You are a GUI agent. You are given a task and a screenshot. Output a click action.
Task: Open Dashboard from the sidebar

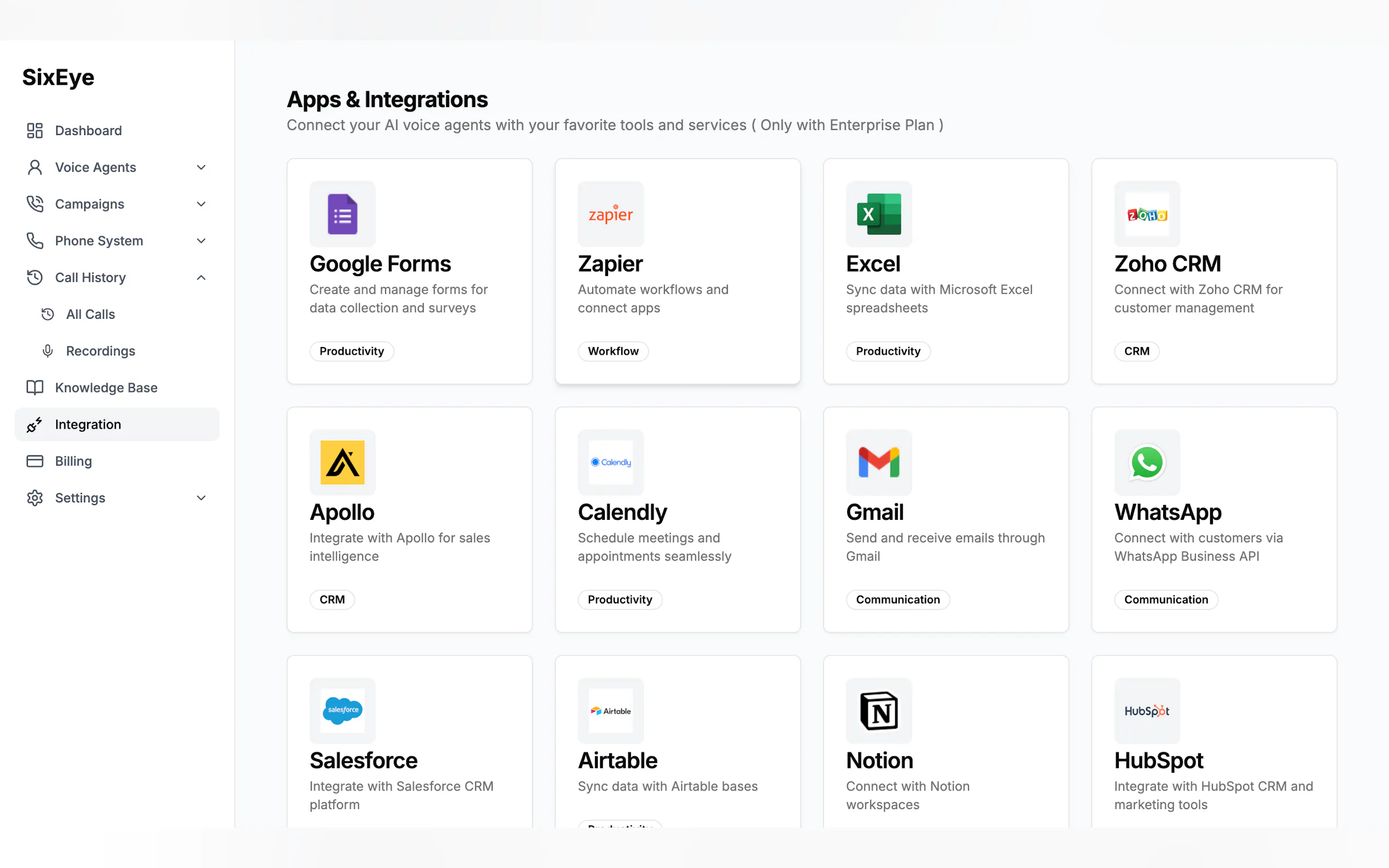click(88, 130)
